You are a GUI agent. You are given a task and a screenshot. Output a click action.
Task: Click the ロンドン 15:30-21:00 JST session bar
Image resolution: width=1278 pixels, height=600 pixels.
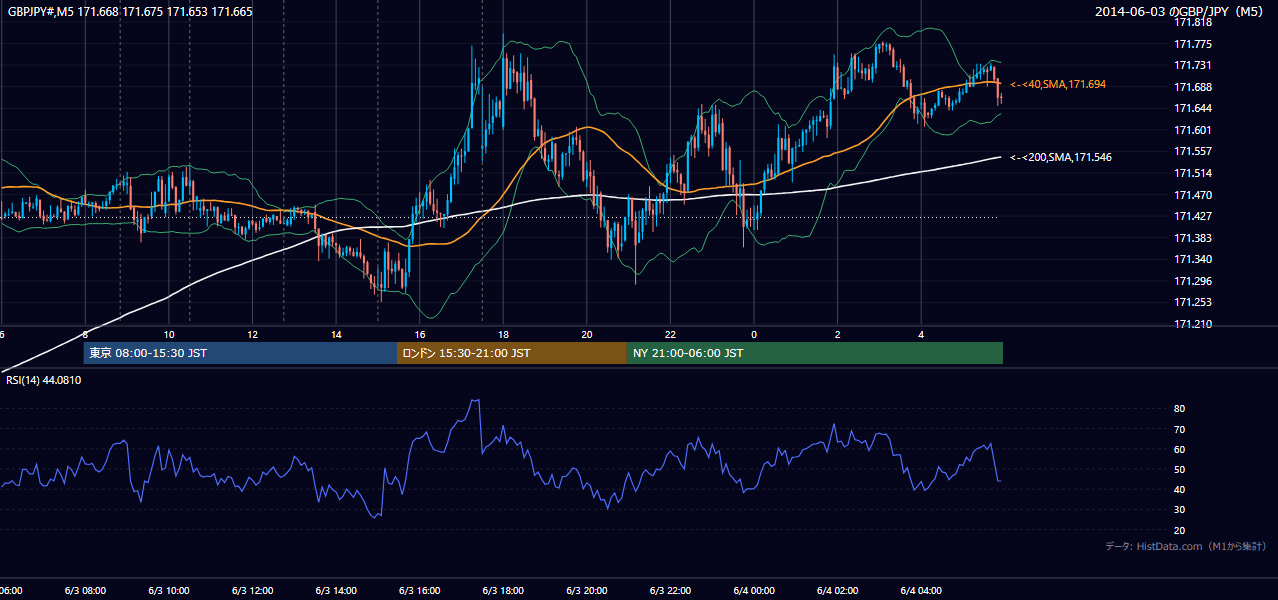512,353
